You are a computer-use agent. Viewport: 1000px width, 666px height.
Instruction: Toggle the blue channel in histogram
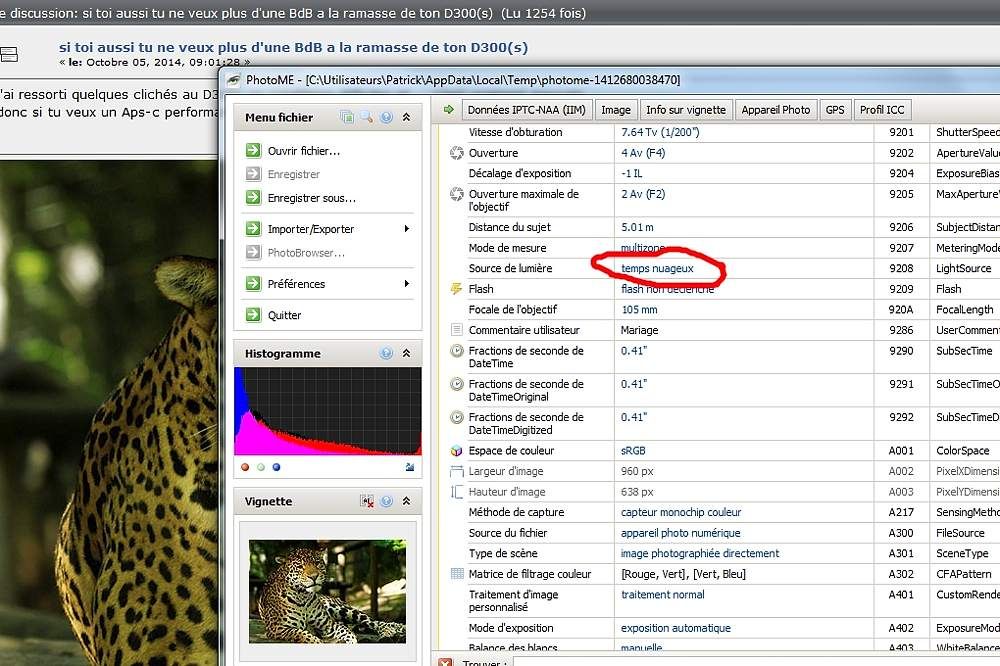pyautogui.click(x=276, y=467)
